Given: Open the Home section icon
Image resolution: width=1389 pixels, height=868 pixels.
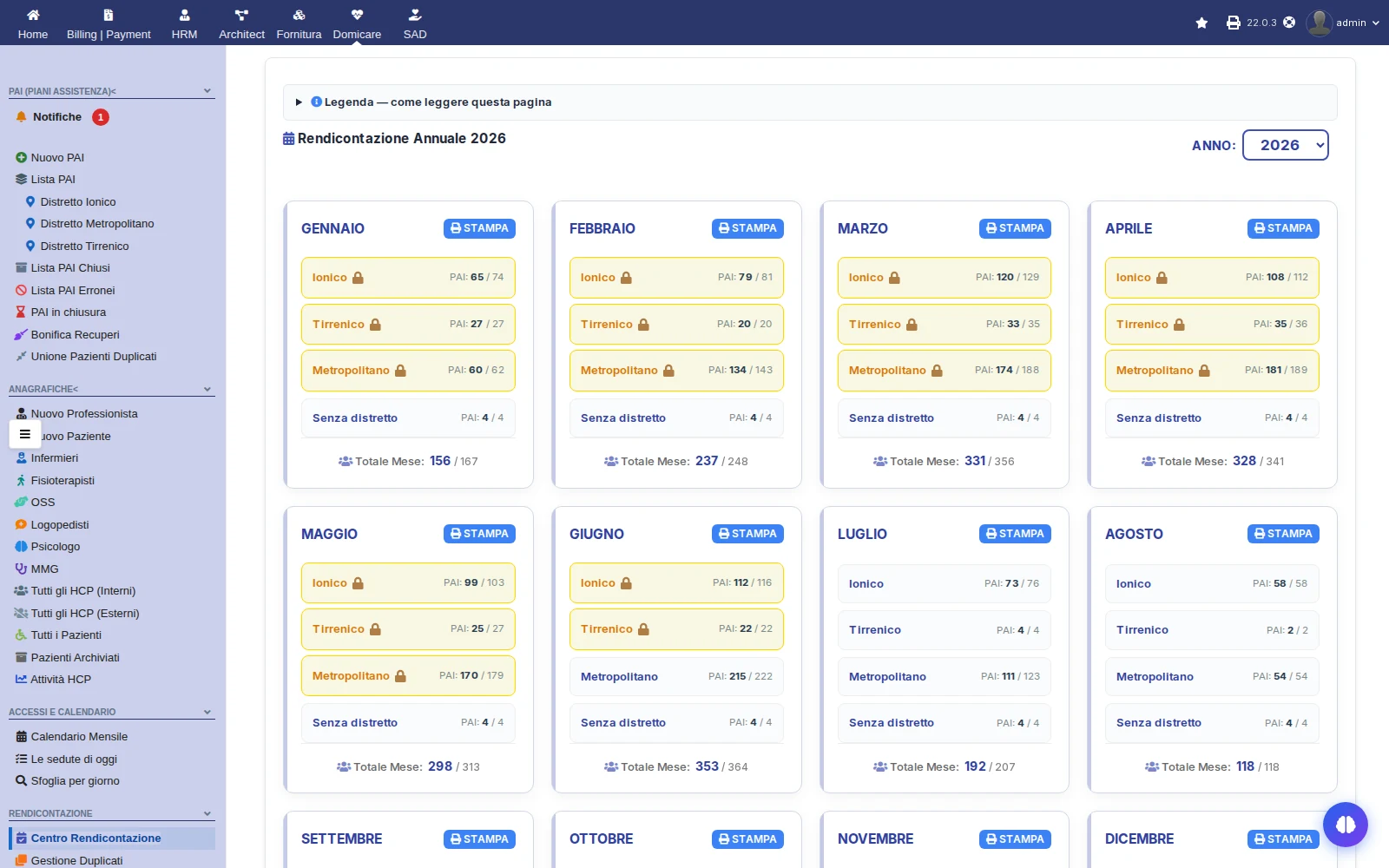Looking at the screenshot, I should tap(33, 15).
